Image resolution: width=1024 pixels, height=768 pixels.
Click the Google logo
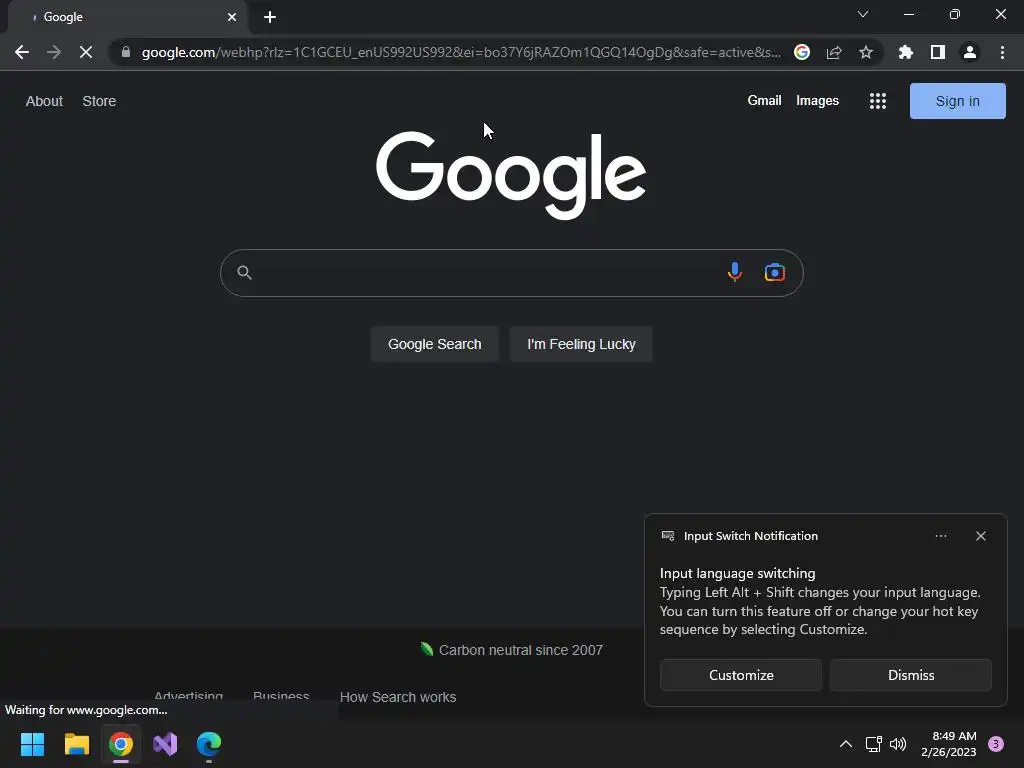(x=511, y=174)
